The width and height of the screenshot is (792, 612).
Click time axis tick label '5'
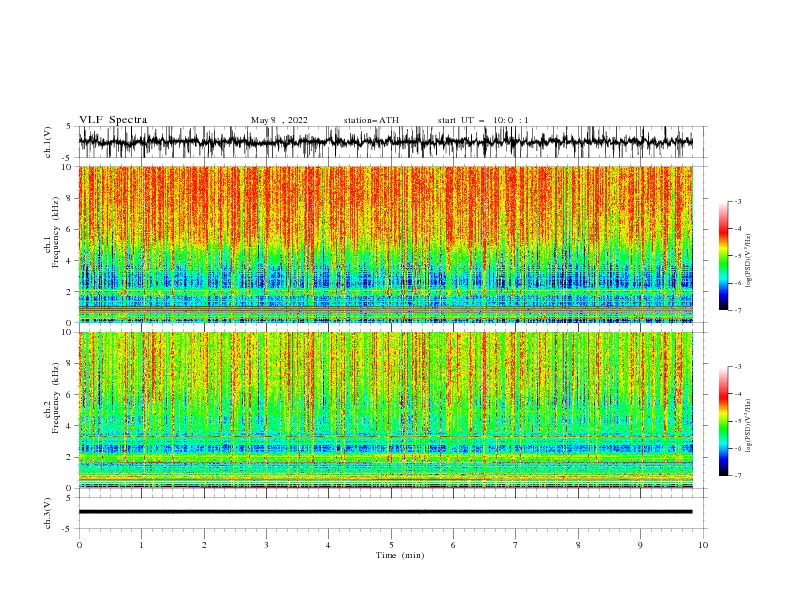click(x=391, y=545)
